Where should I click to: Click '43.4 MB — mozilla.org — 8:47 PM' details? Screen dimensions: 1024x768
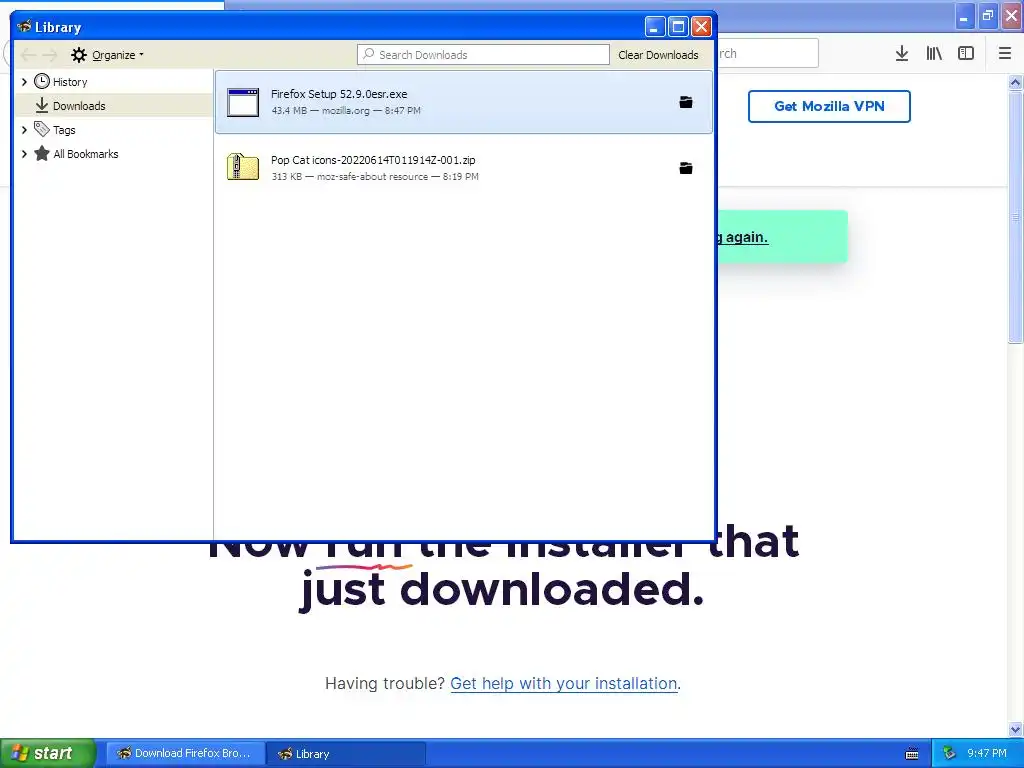(346, 111)
